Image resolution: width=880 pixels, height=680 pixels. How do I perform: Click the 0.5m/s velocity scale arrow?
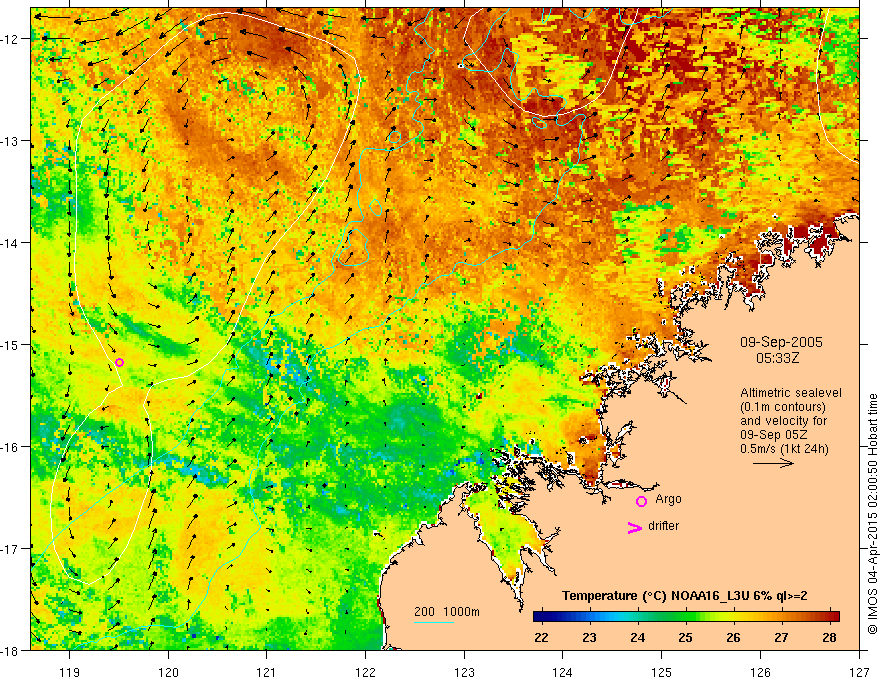coord(773,463)
